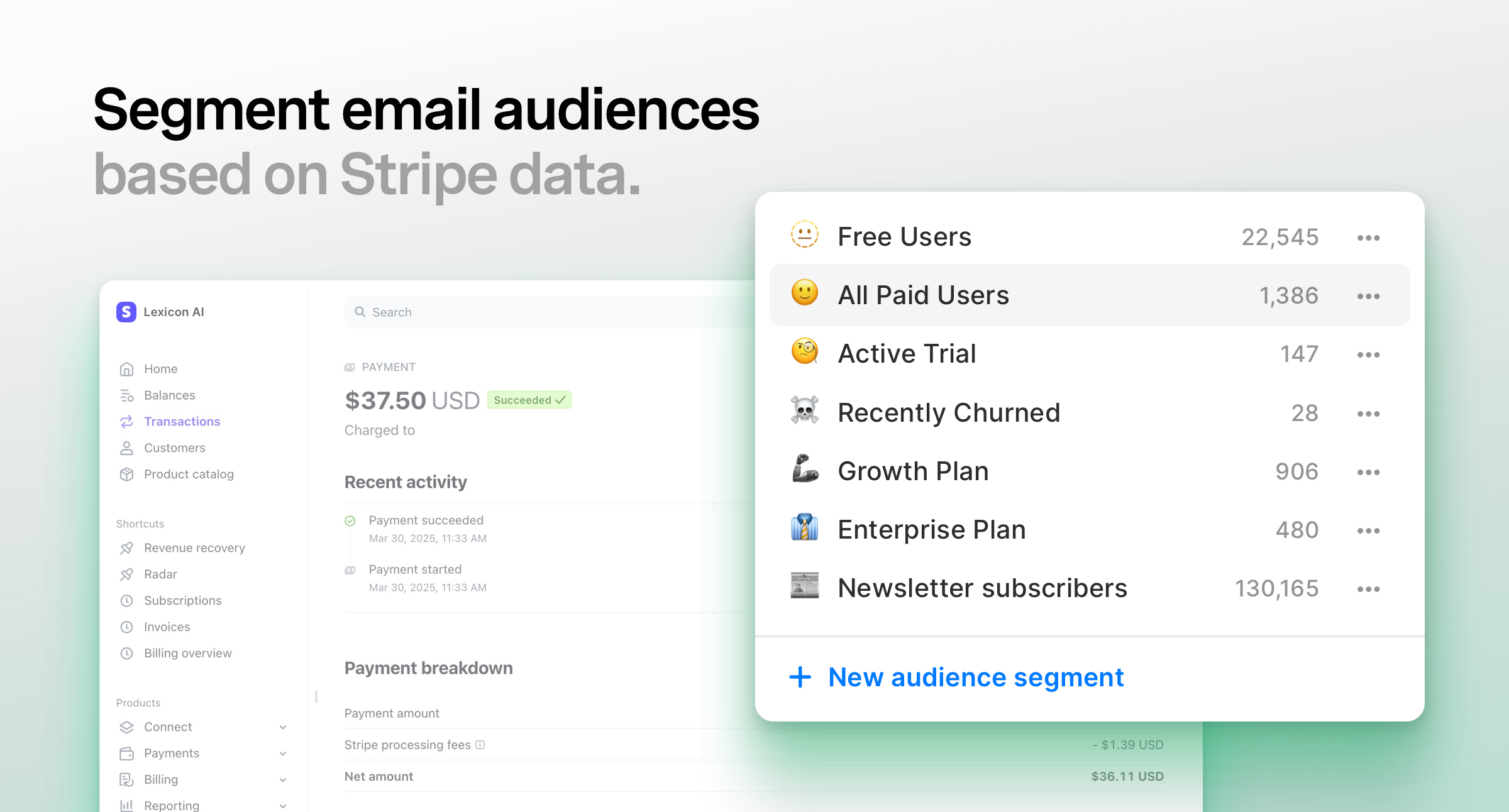Screen dimensions: 1509x812
Task: Open the options menu for Recently Churned segment
Action: pos(1368,413)
